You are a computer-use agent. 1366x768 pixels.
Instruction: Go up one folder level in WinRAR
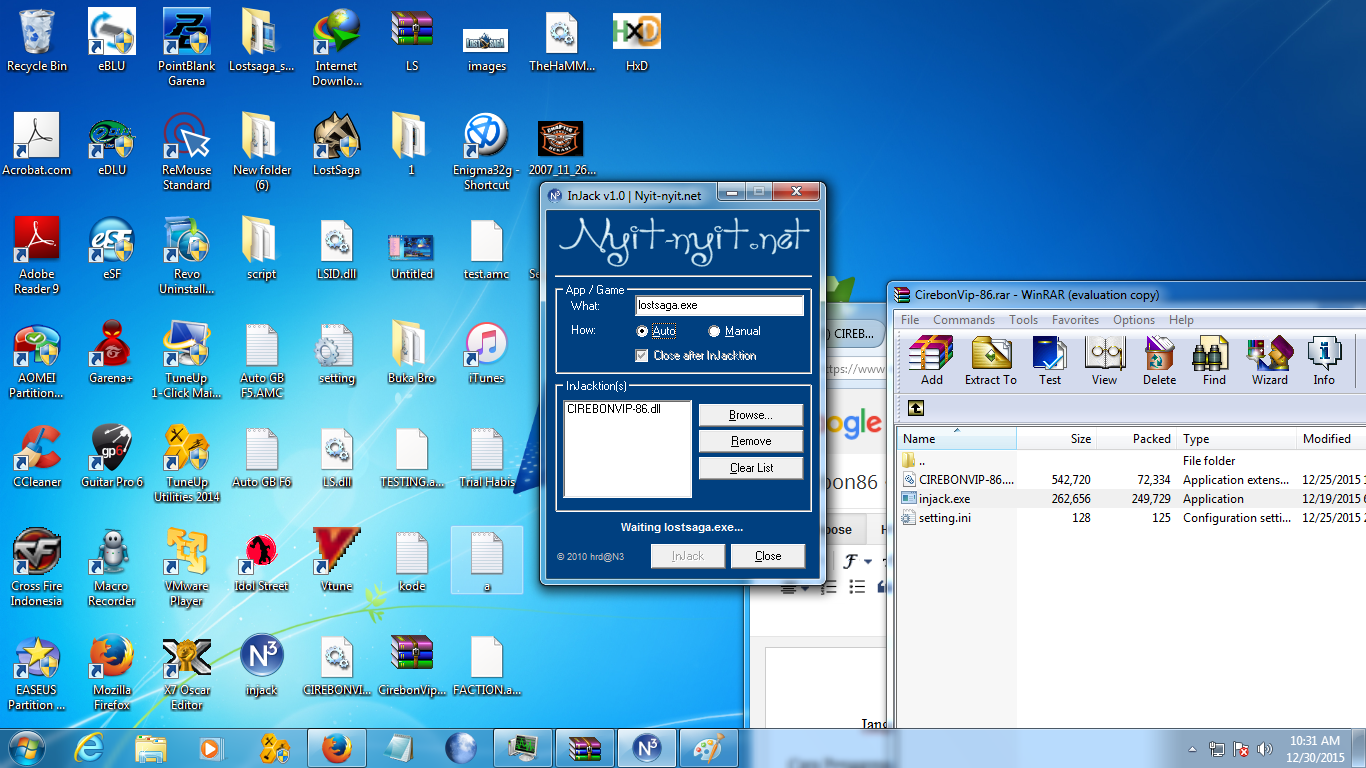point(916,408)
